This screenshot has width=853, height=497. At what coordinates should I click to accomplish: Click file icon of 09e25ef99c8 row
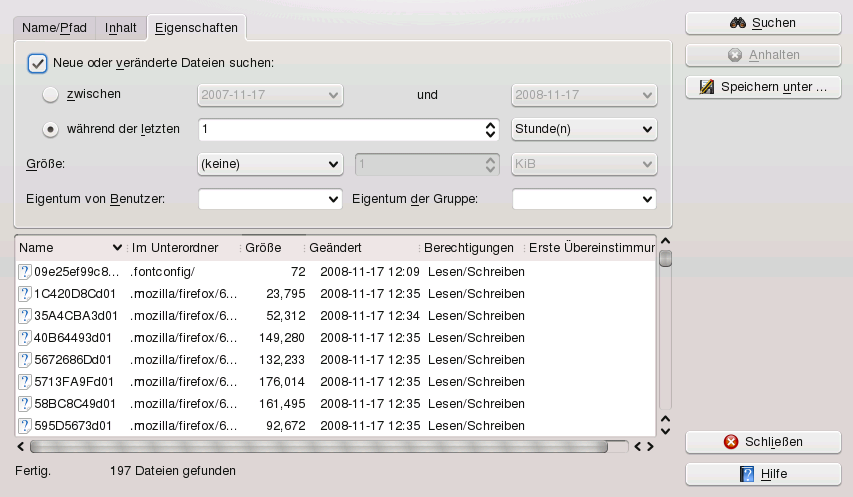24,272
